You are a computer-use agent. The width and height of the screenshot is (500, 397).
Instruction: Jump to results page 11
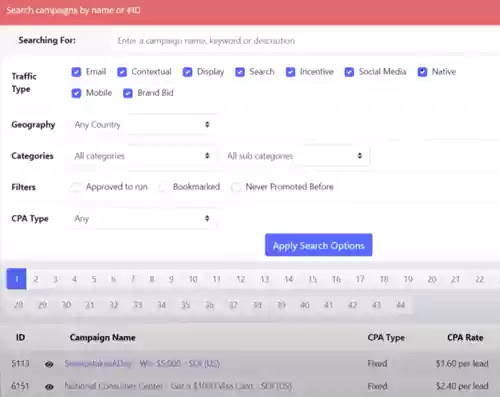point(217,279)
